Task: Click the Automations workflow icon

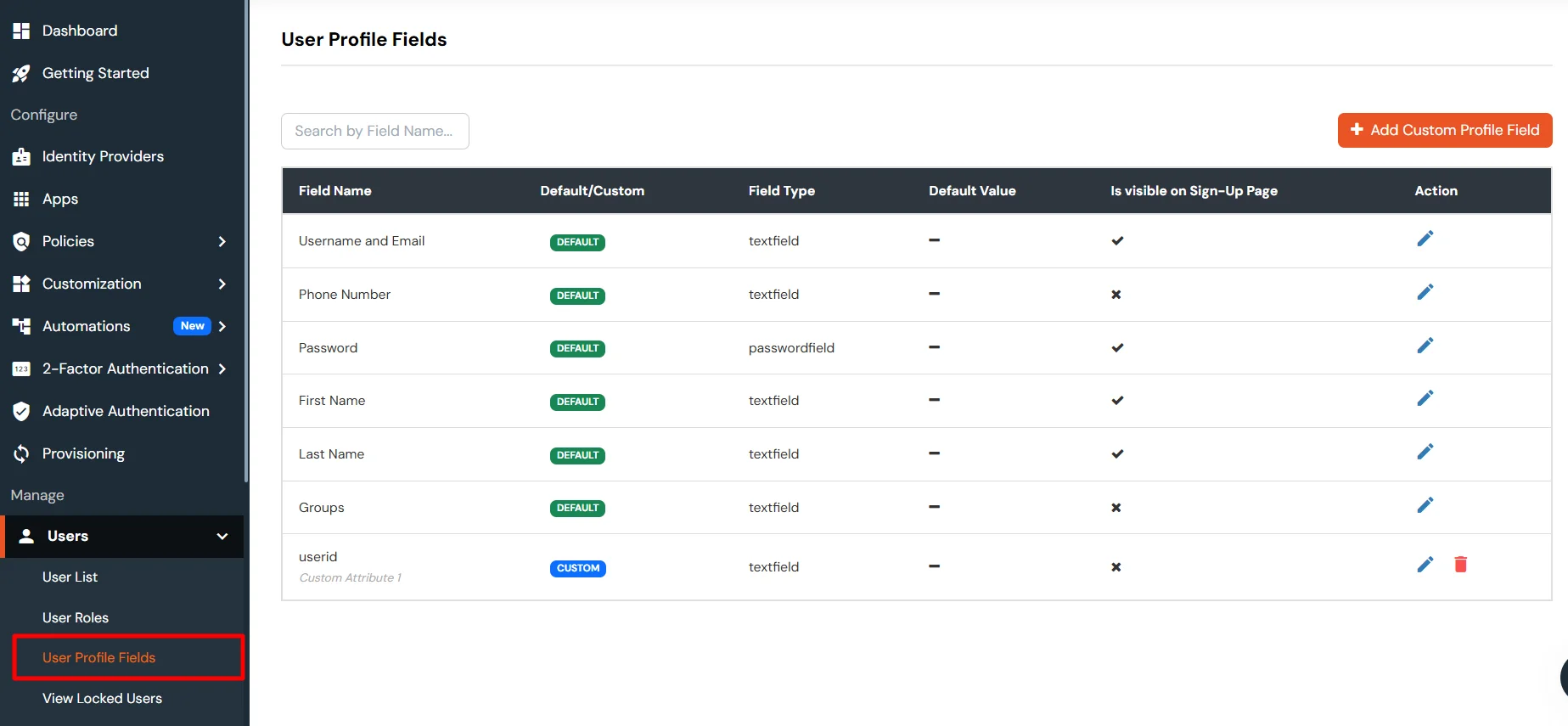Action: point(21,326)
